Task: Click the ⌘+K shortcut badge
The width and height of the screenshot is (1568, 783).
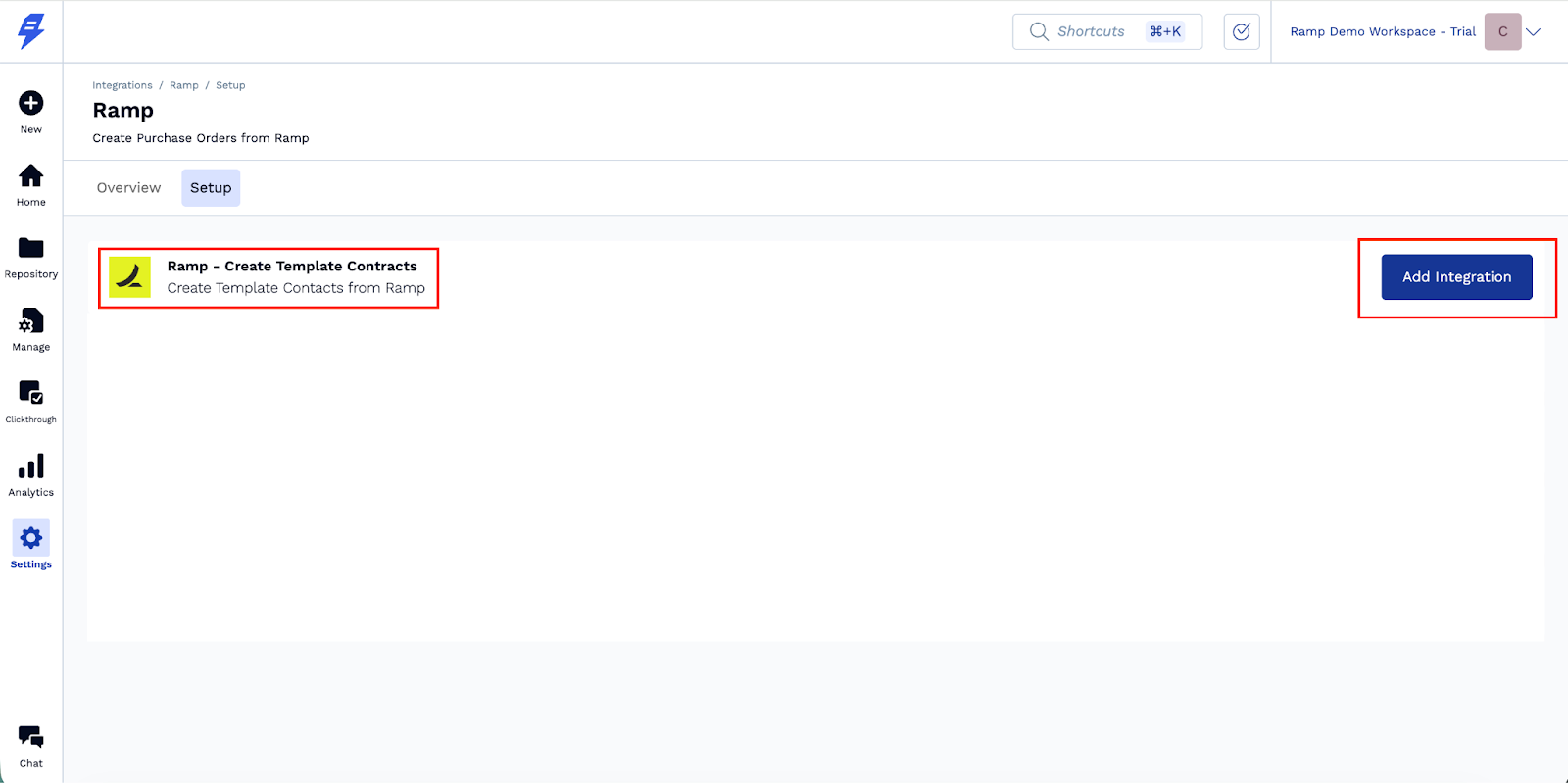Action: [1165, 31]
